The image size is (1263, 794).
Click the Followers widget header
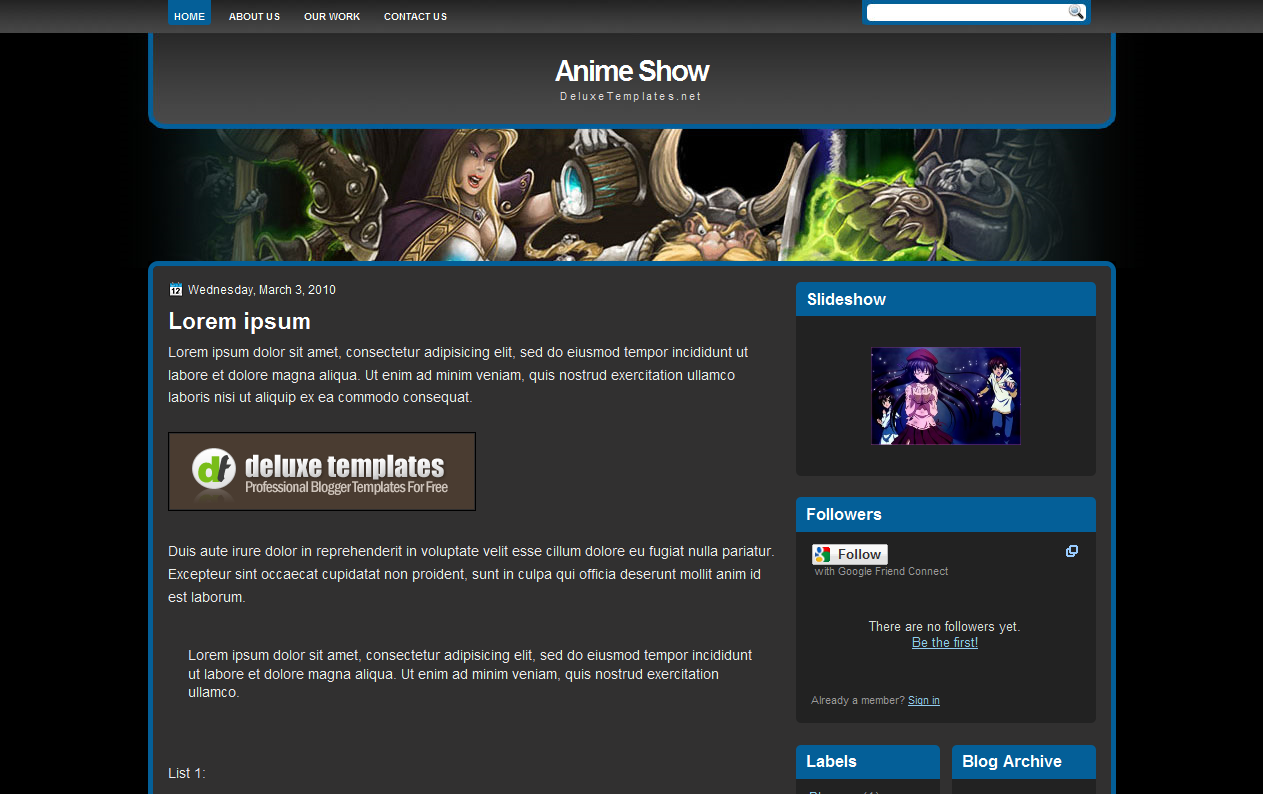[946, 514]
